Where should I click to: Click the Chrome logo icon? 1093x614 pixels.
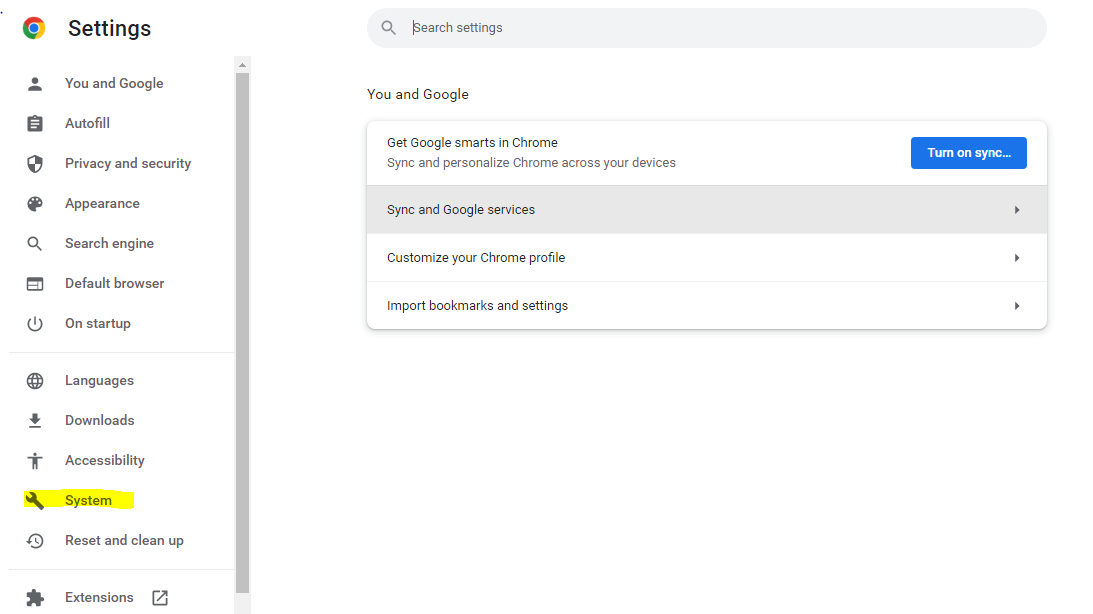(x=34, y=28)
